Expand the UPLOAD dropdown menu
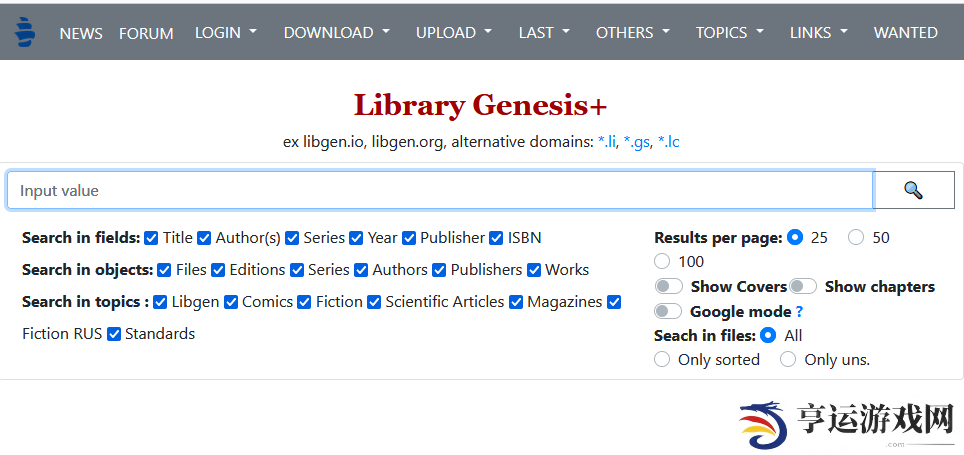The height and width of the screenshot is (455, 964). pos(454,33)
